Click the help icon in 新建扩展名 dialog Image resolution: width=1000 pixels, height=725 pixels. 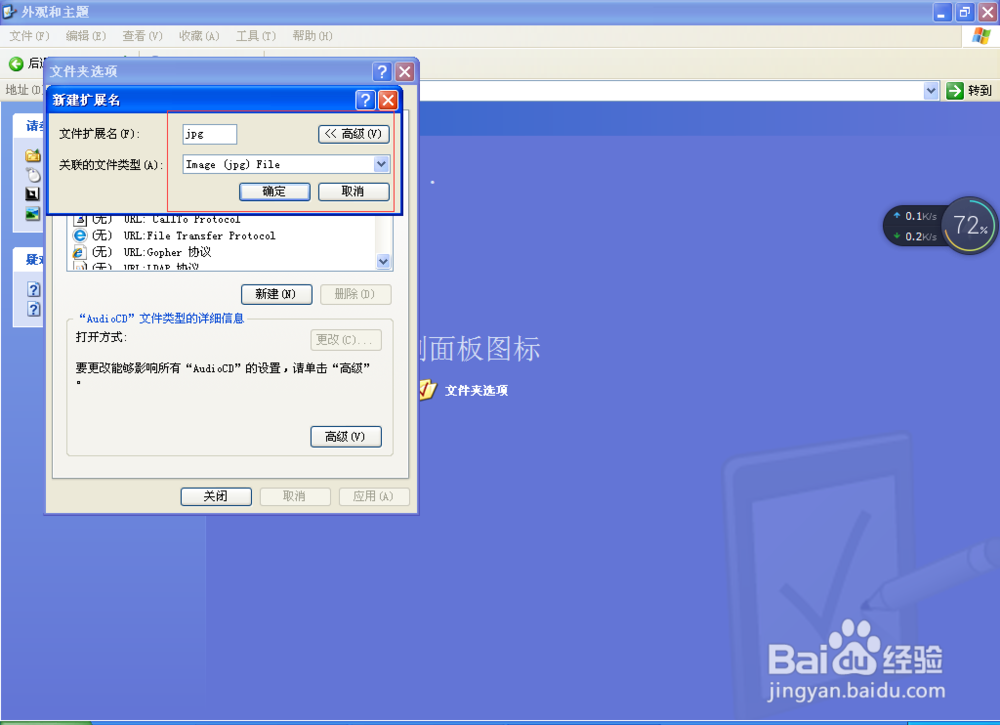[365, 100]
